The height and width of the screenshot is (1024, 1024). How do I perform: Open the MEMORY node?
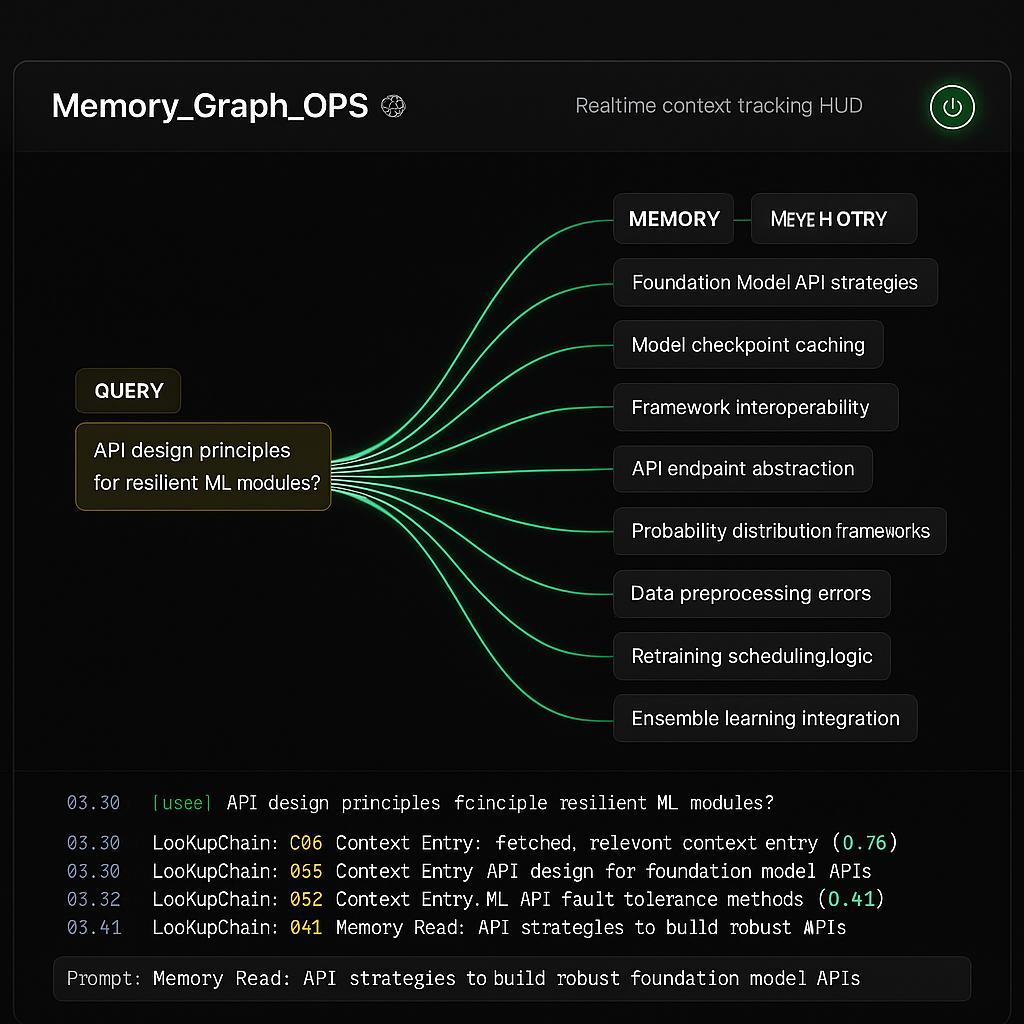click(673, 219)
